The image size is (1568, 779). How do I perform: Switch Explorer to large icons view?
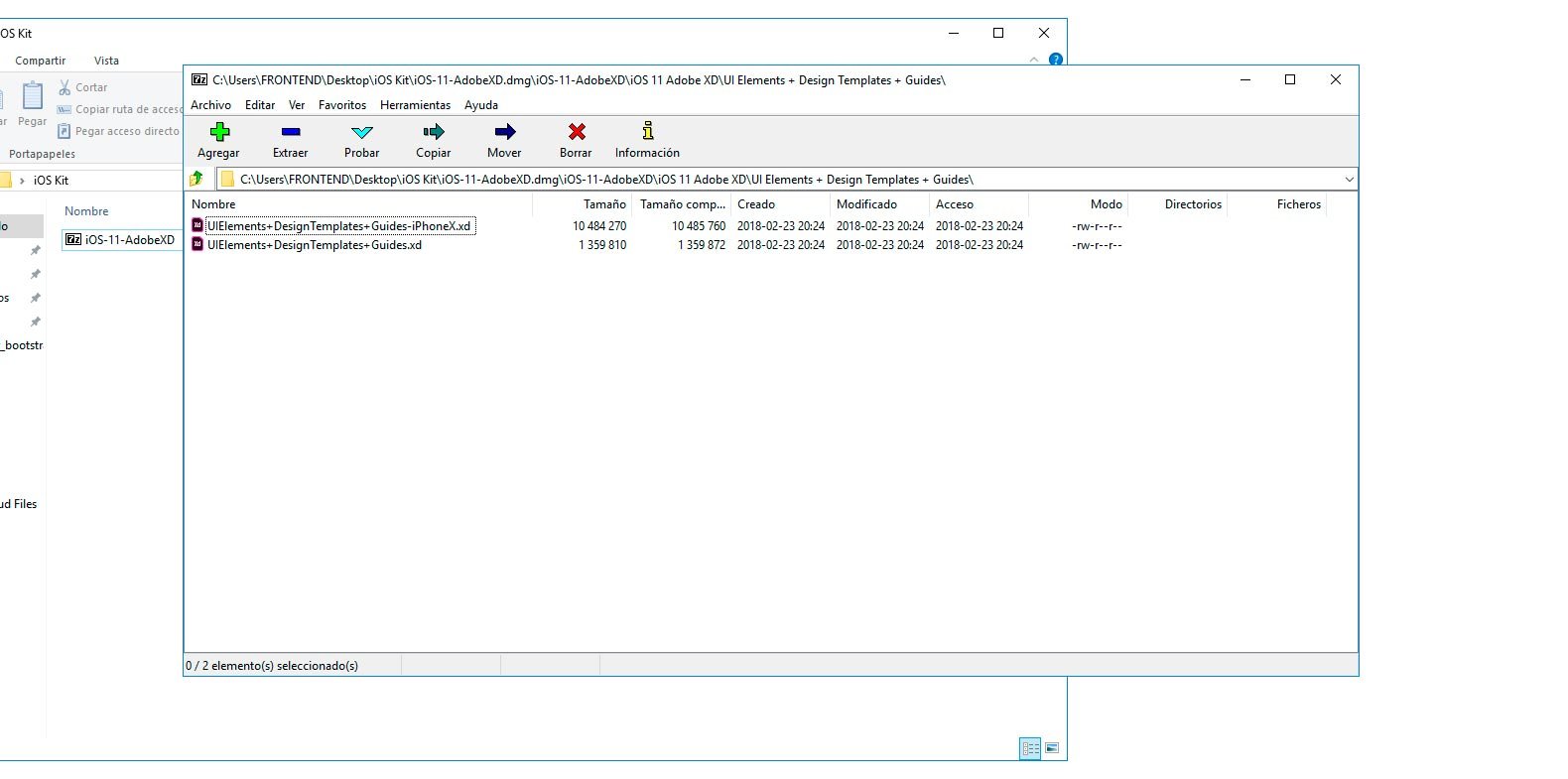pos(1052,748)
